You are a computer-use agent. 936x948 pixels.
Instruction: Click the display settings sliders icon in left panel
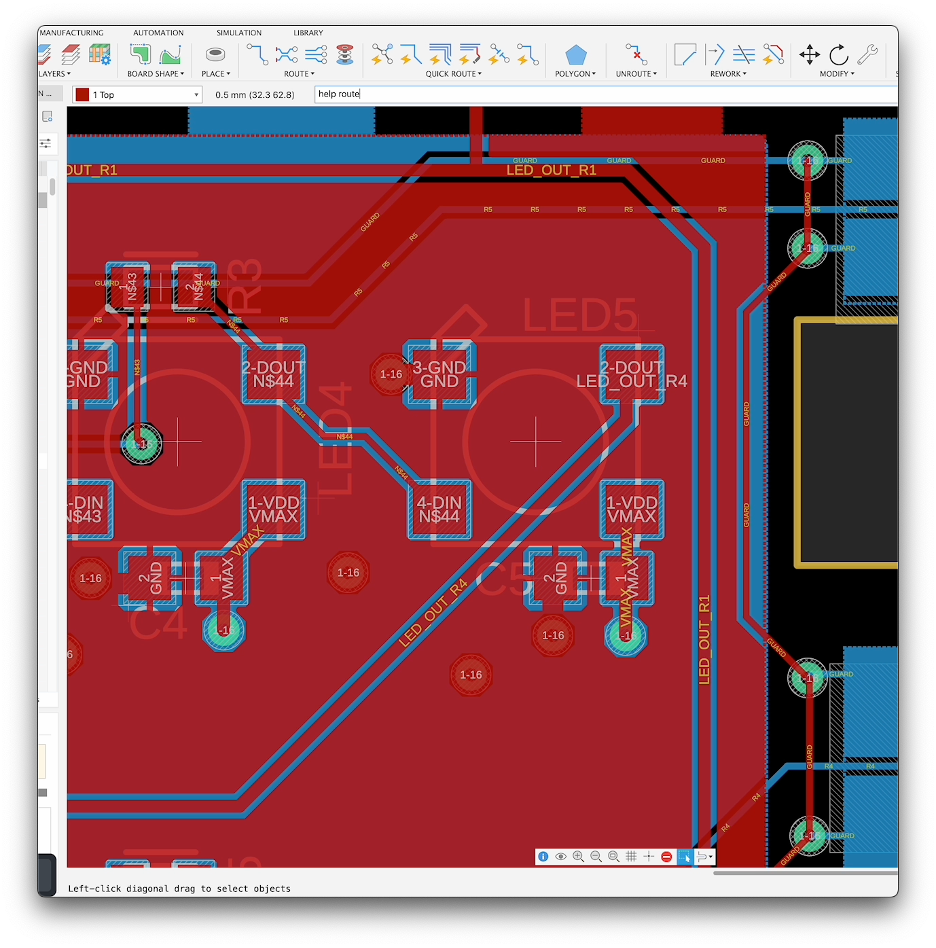(46, 143)
